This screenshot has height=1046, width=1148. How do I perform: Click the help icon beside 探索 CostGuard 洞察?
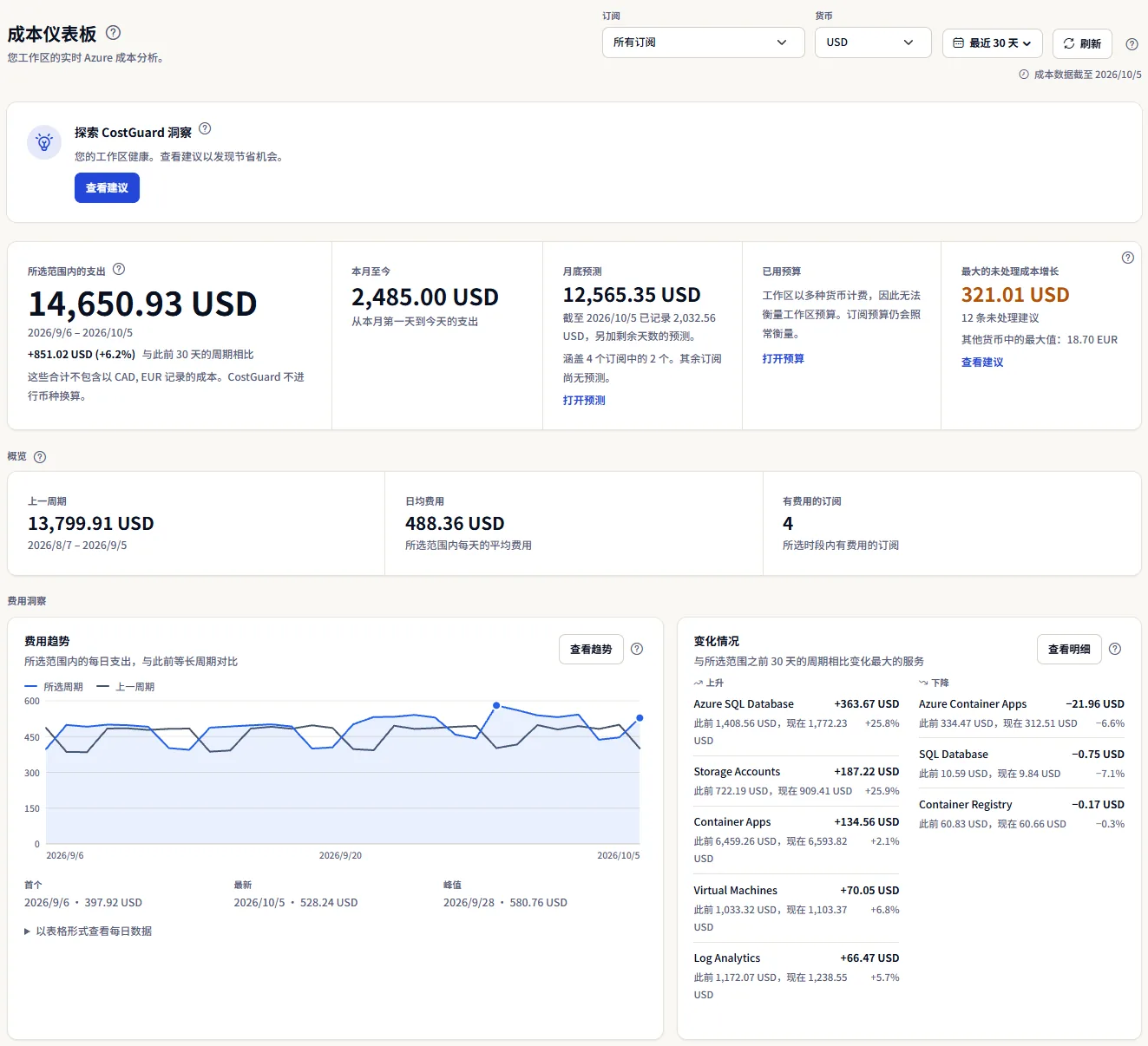[205, 128]
